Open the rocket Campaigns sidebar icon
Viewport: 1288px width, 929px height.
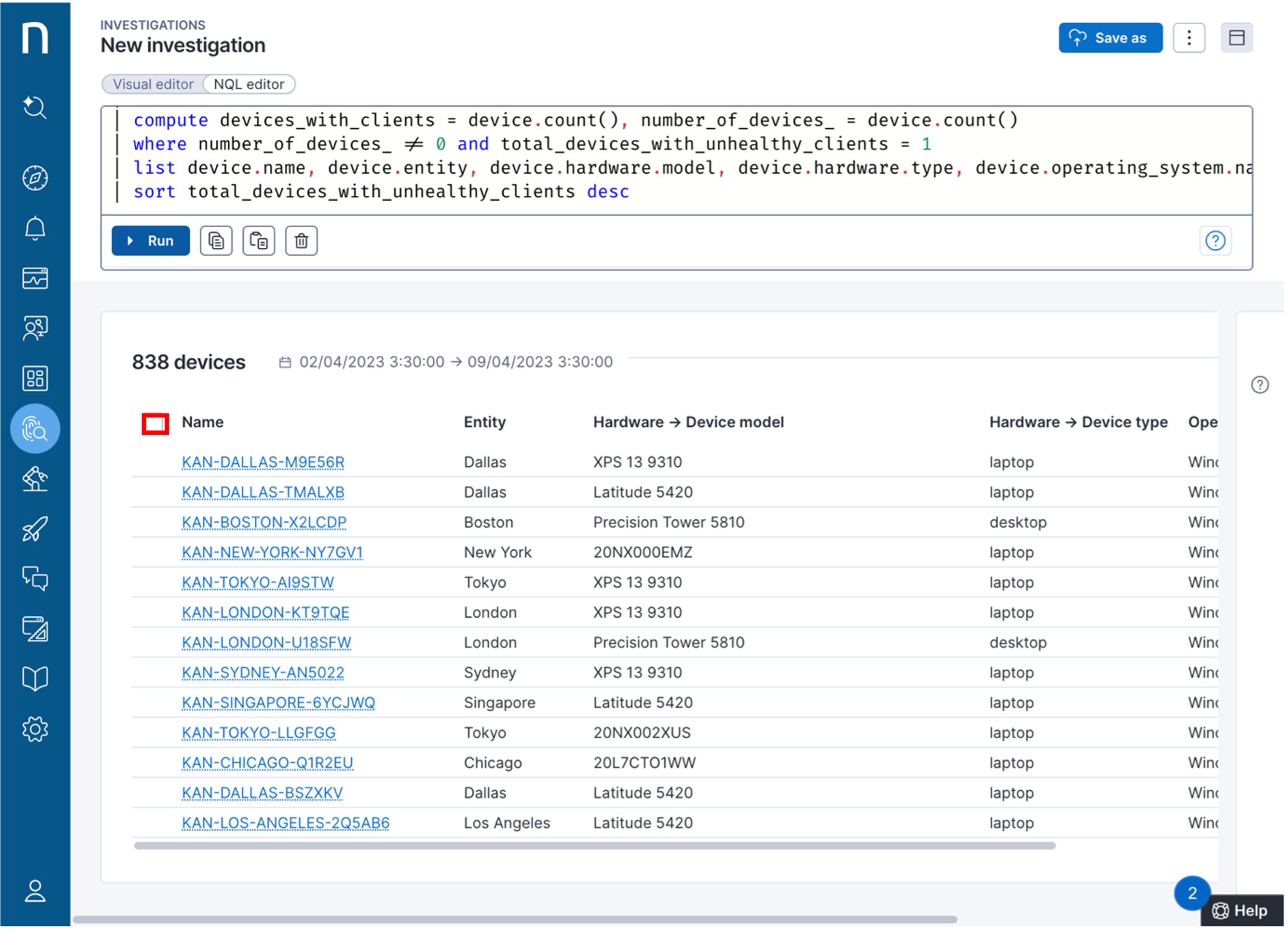click(x=35, y=529)
